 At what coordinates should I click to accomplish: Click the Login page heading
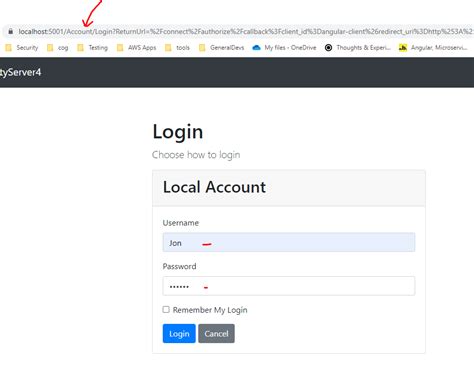pos(178,132)
